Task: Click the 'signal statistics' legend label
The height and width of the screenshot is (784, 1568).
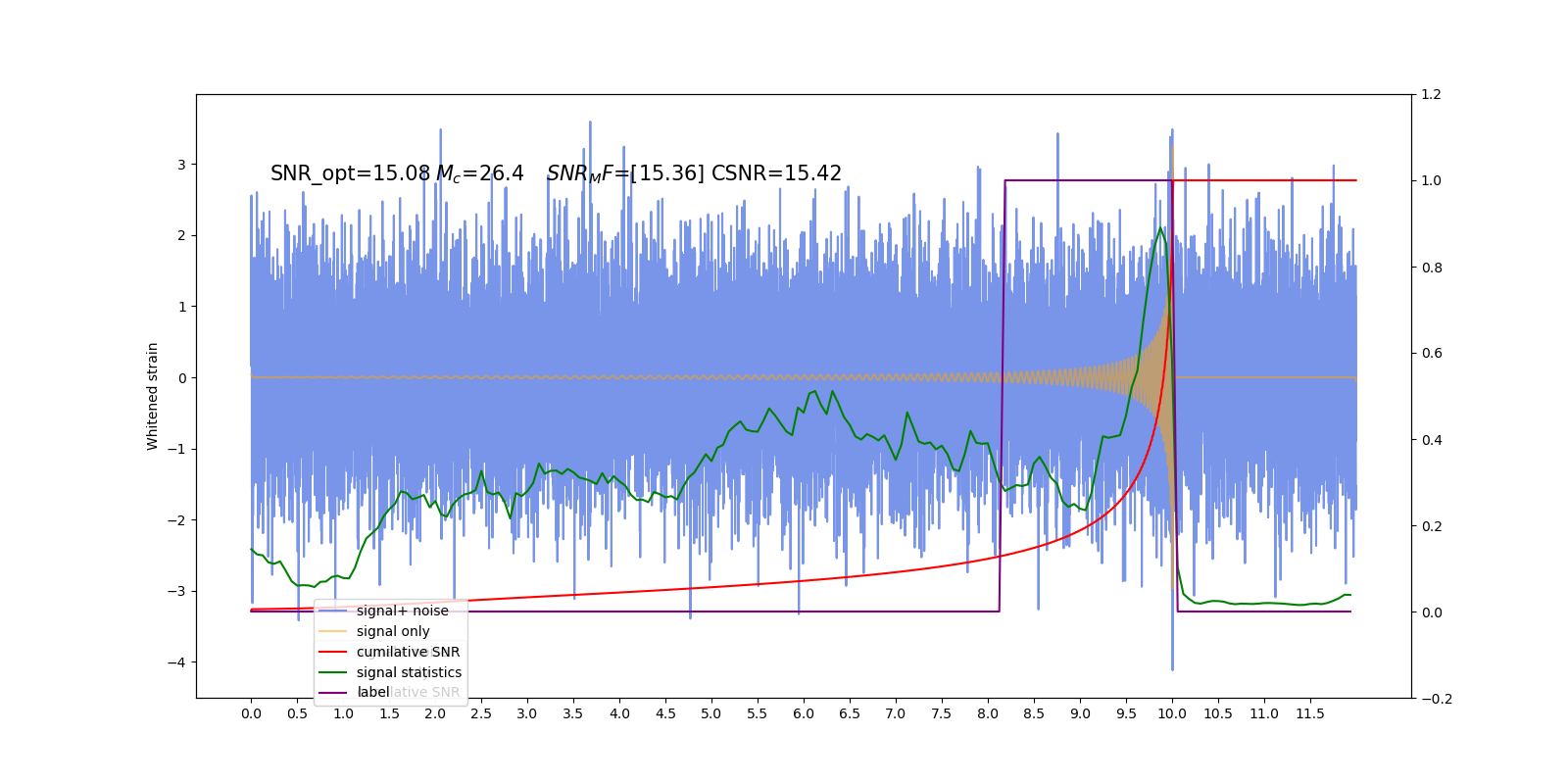Action: 409,672
